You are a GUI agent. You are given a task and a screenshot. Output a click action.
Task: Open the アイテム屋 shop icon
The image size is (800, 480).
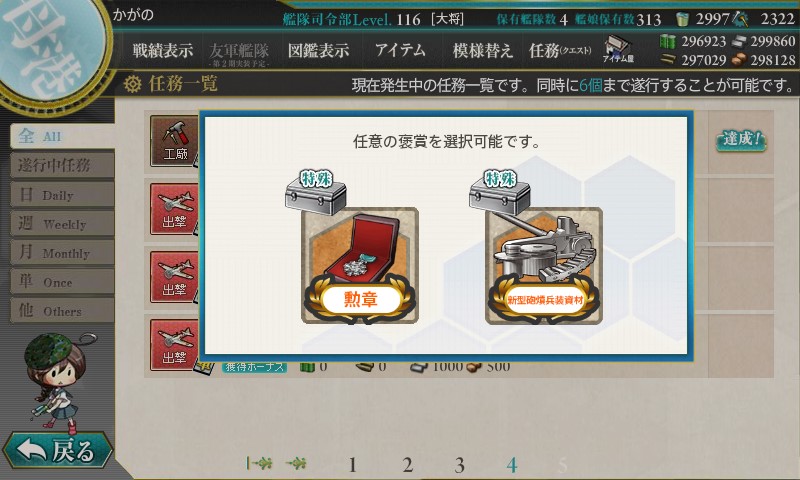[618, 49]
